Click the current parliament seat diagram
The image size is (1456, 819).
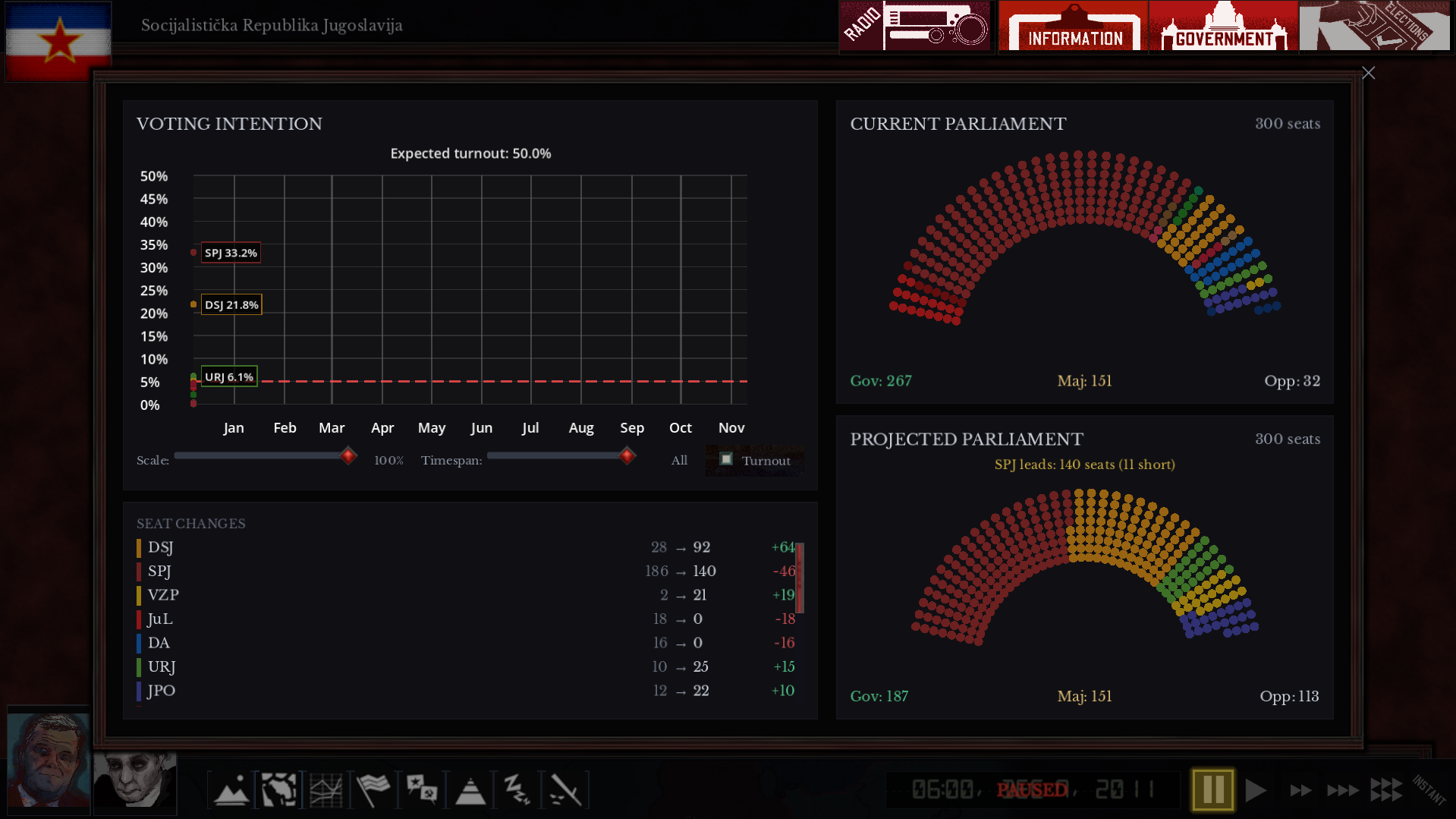click(1085, 238)
